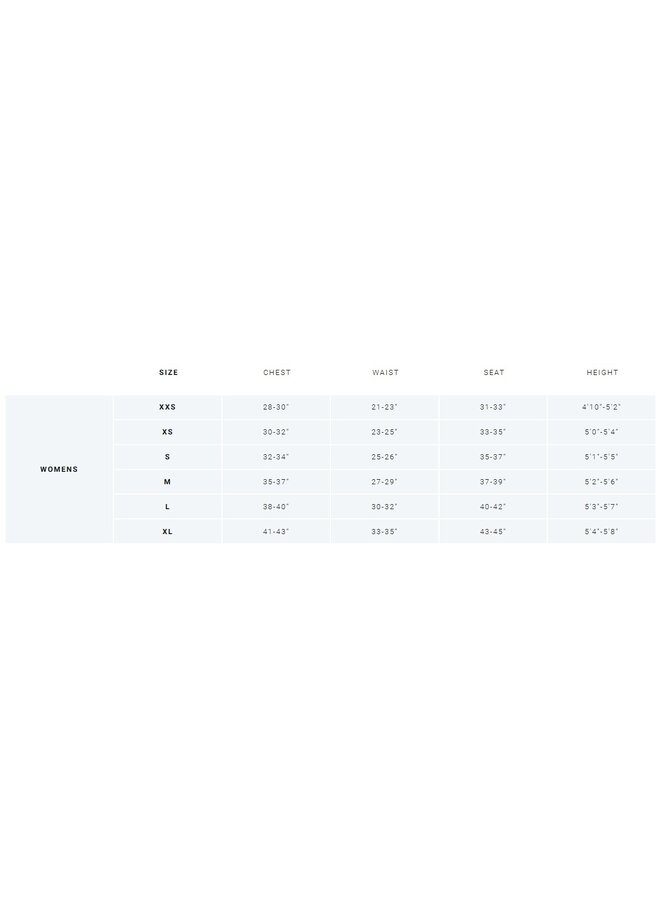Click the HEIGHT column header
This screenshot has width=660, height=900.
(602, 372)
